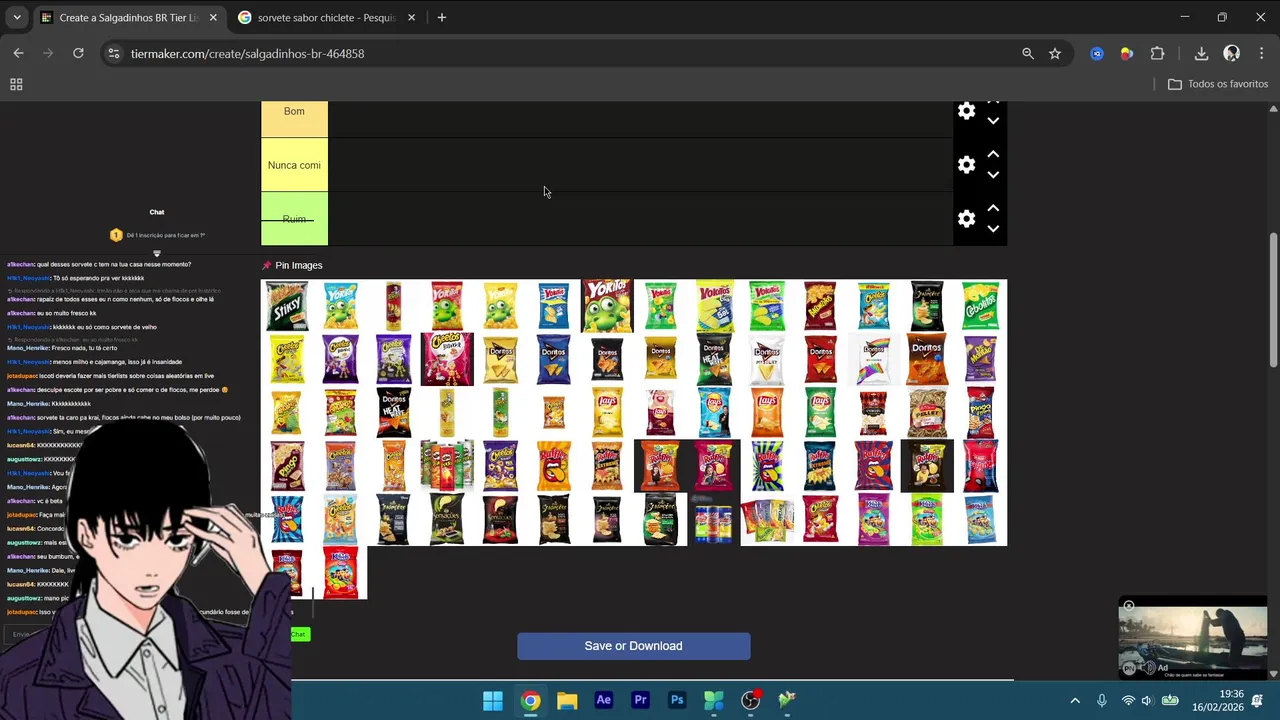This screenshot has height=720, width=1280.
Task: Pick the Pellet snack bag image
Action: point(927,412)
